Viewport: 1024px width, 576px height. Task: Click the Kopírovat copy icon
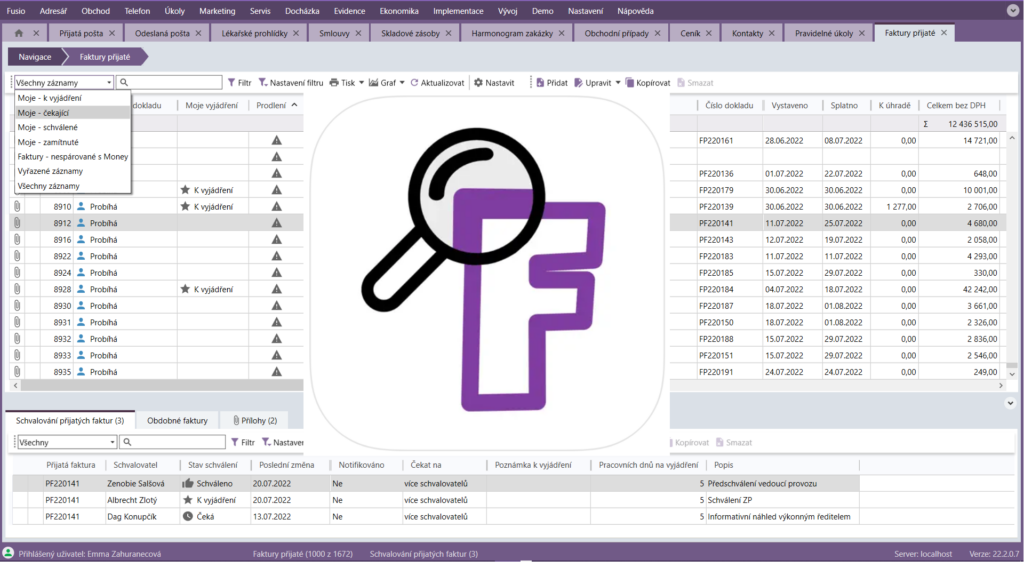coord(629,83)
